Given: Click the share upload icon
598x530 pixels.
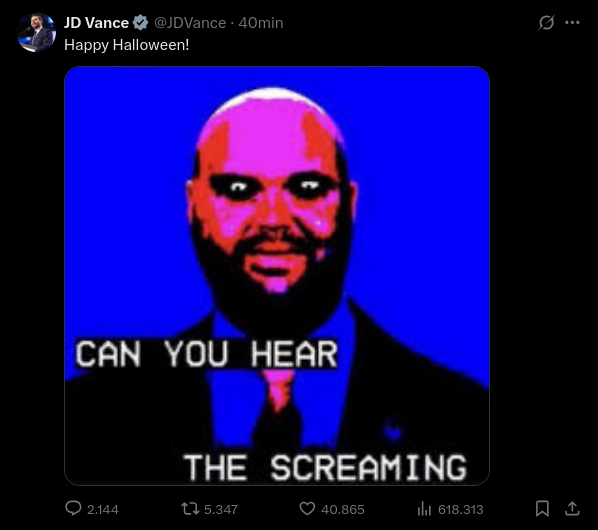Looking at the screenshot, I should tap(572, 509).
